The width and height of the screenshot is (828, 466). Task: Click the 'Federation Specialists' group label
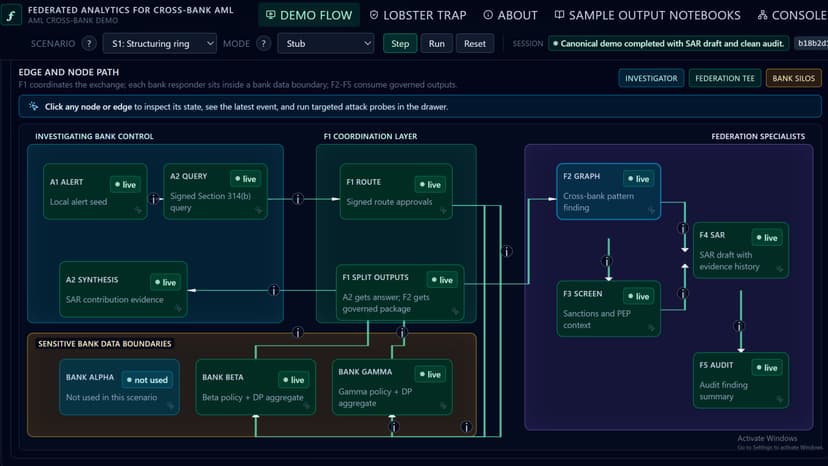tap(758, 136)
